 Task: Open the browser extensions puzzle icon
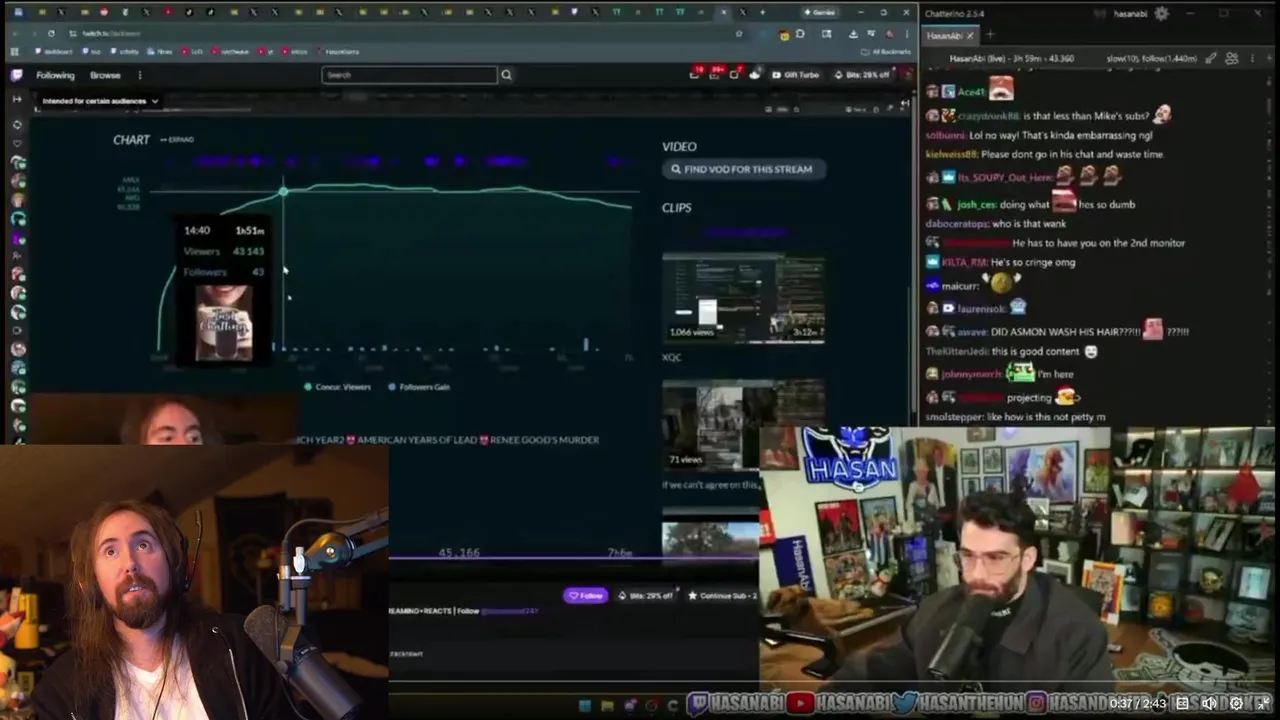pyautogui.click(x=800, y=33)
